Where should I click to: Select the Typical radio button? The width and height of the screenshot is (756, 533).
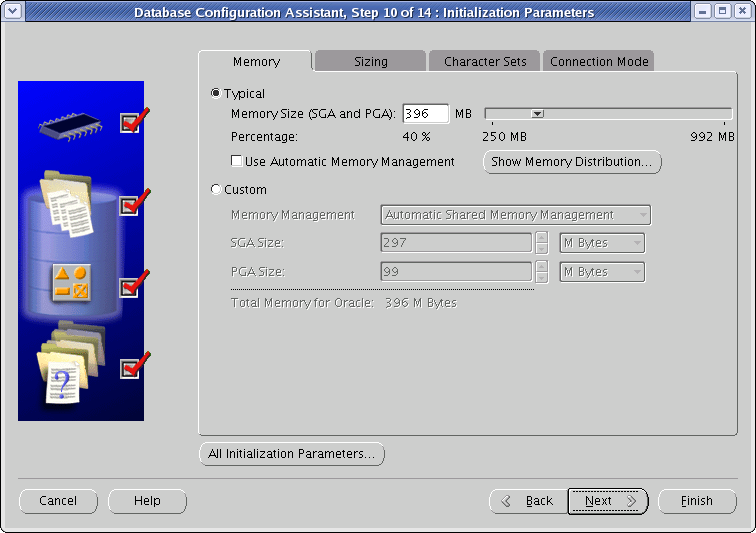coord(216,93)
